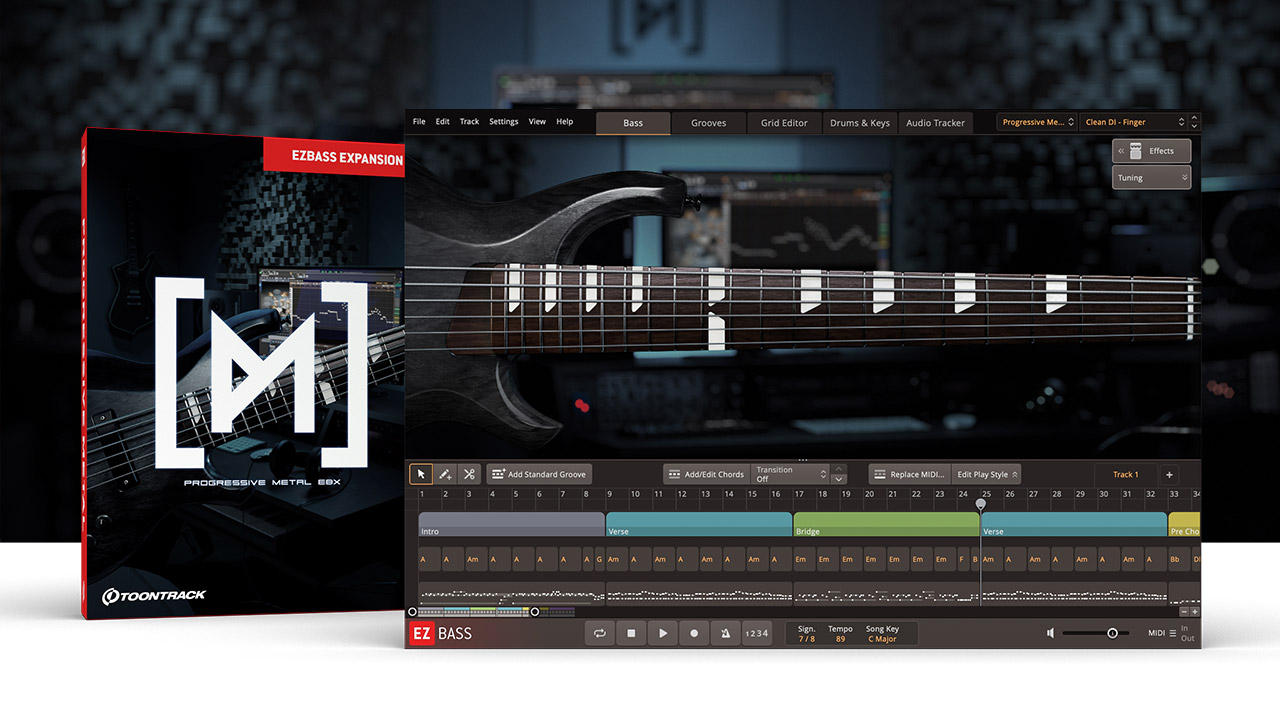Screen dimensions: 1280x720
Task: Select the Intro song part block
Action: coord(511,525)
